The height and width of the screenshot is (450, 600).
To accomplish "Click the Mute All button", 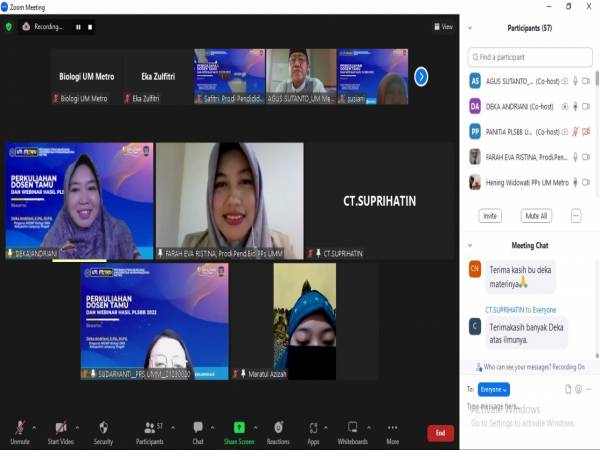I will [x=536, y=216].
